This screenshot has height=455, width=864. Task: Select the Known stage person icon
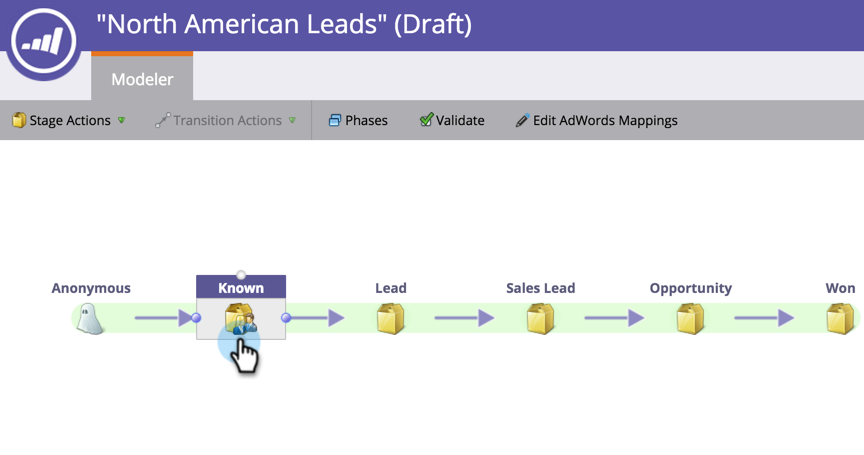[241, 319]
